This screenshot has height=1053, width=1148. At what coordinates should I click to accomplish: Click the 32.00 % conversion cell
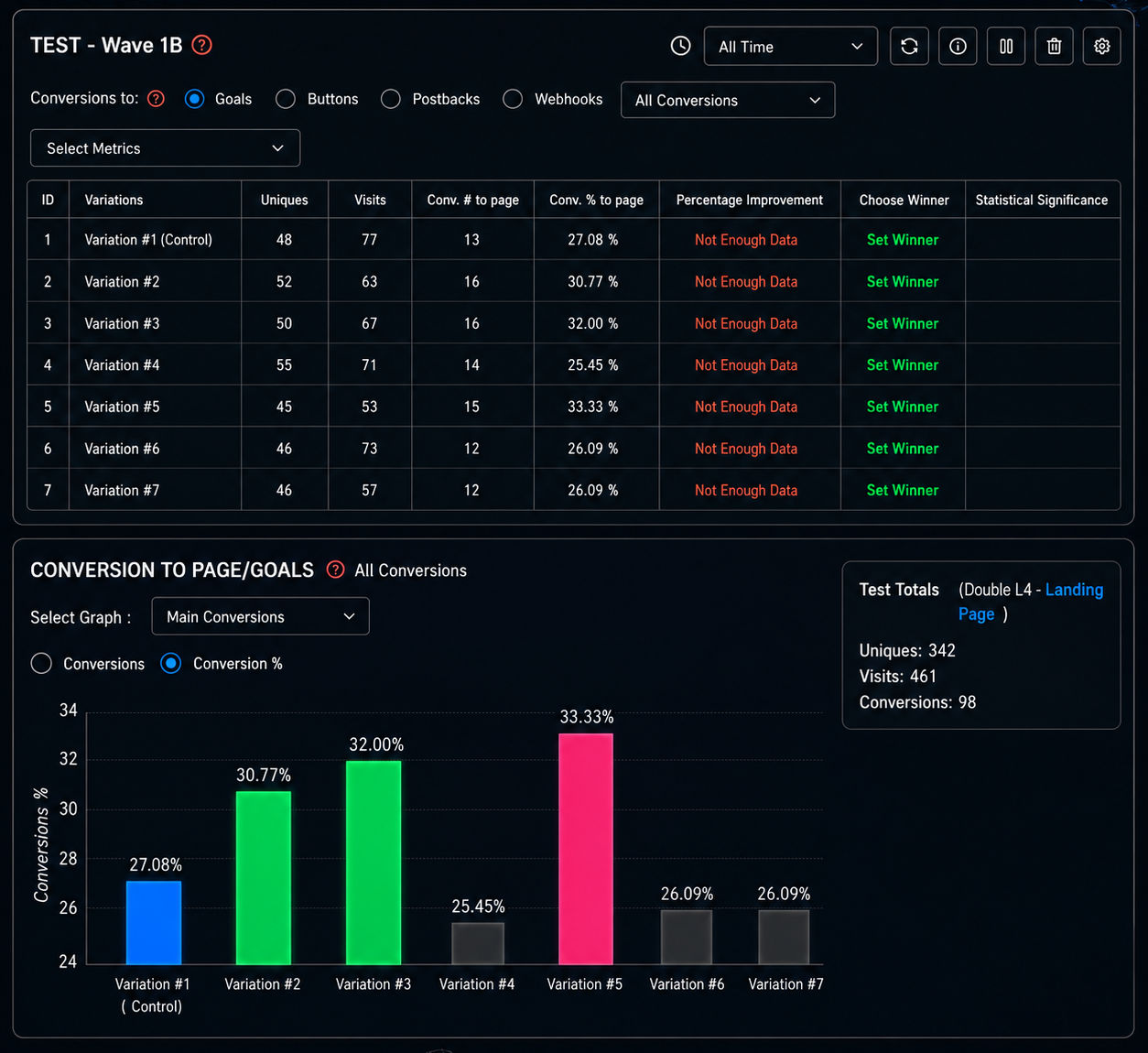(592, 323)
